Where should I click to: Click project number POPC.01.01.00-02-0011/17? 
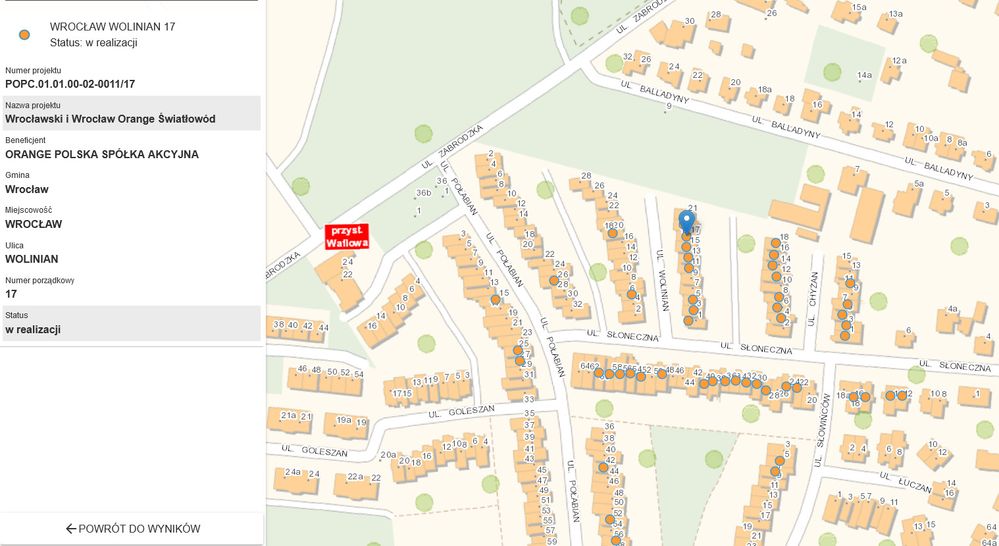70,84
